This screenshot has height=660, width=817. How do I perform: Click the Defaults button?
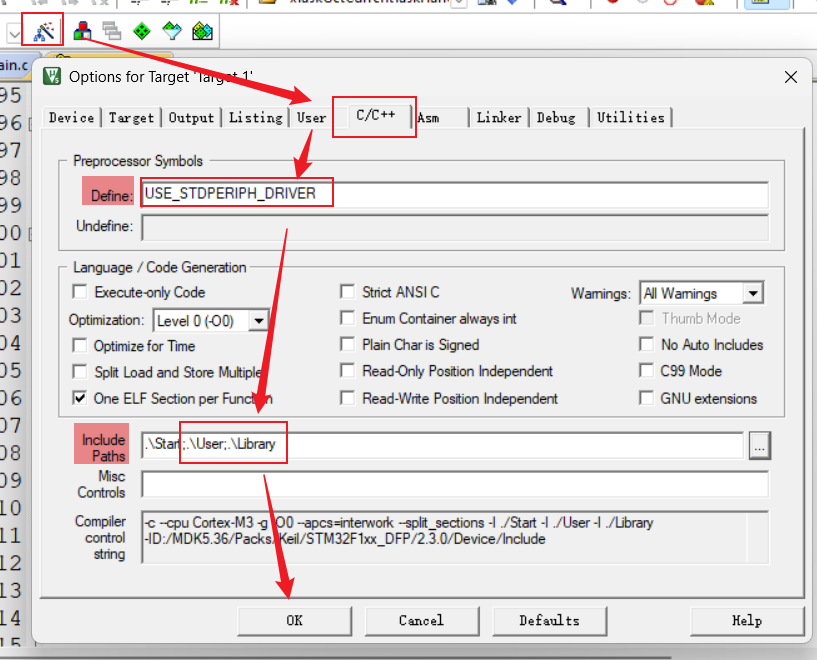[549, 621]
